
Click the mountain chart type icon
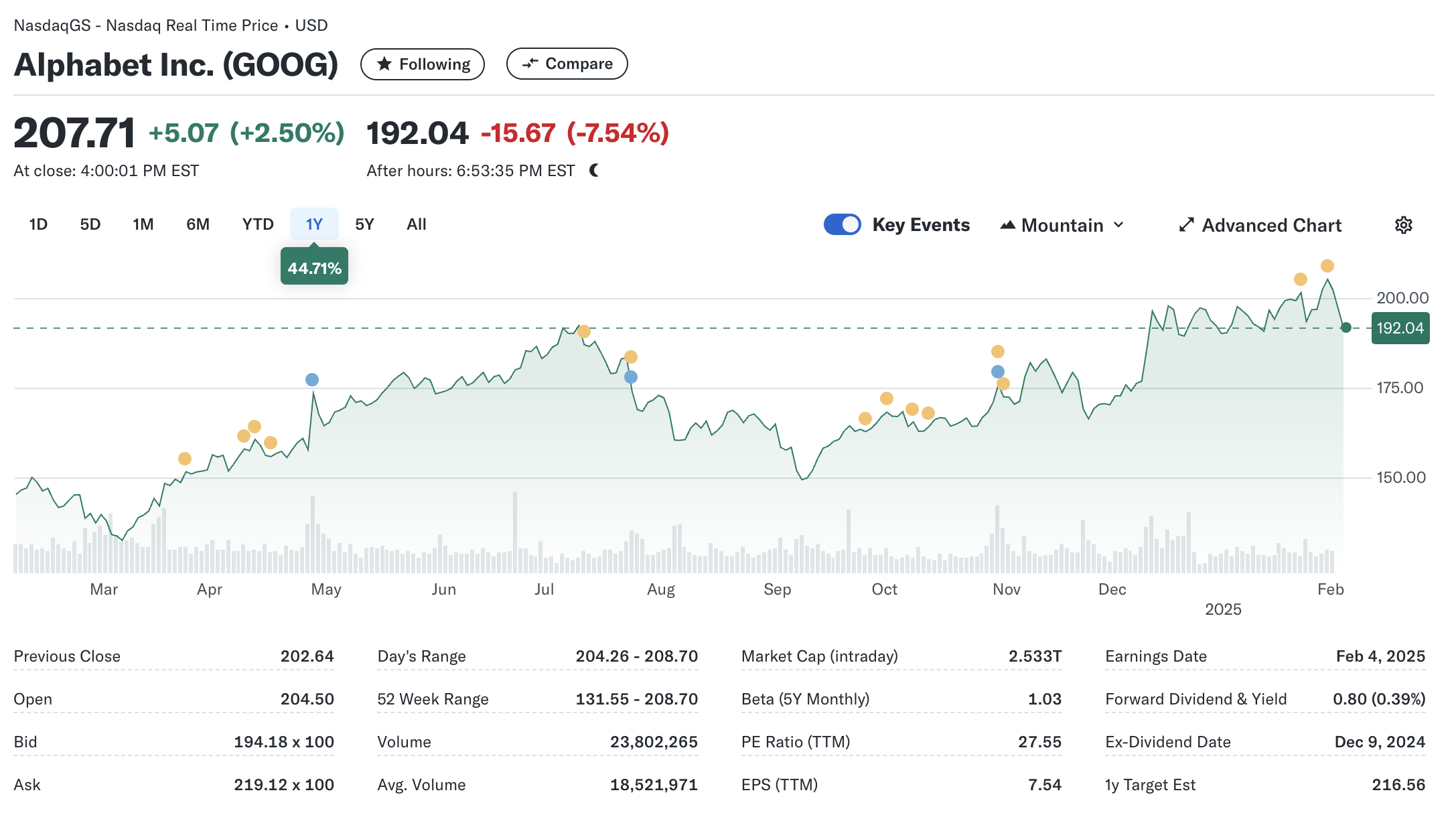tap(1007, 225)
